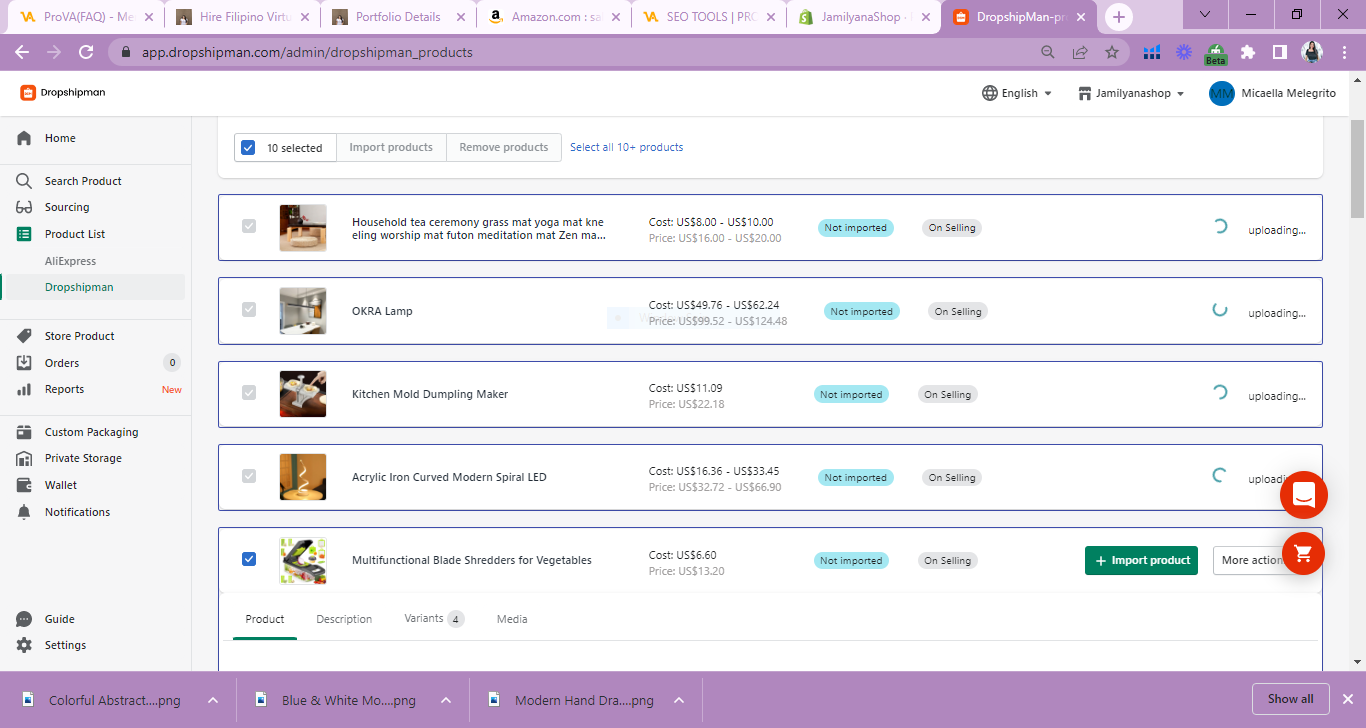Click the Product List icon in sidebar
The width and height of the screenshot is (1366, 728).
(24, 234)
